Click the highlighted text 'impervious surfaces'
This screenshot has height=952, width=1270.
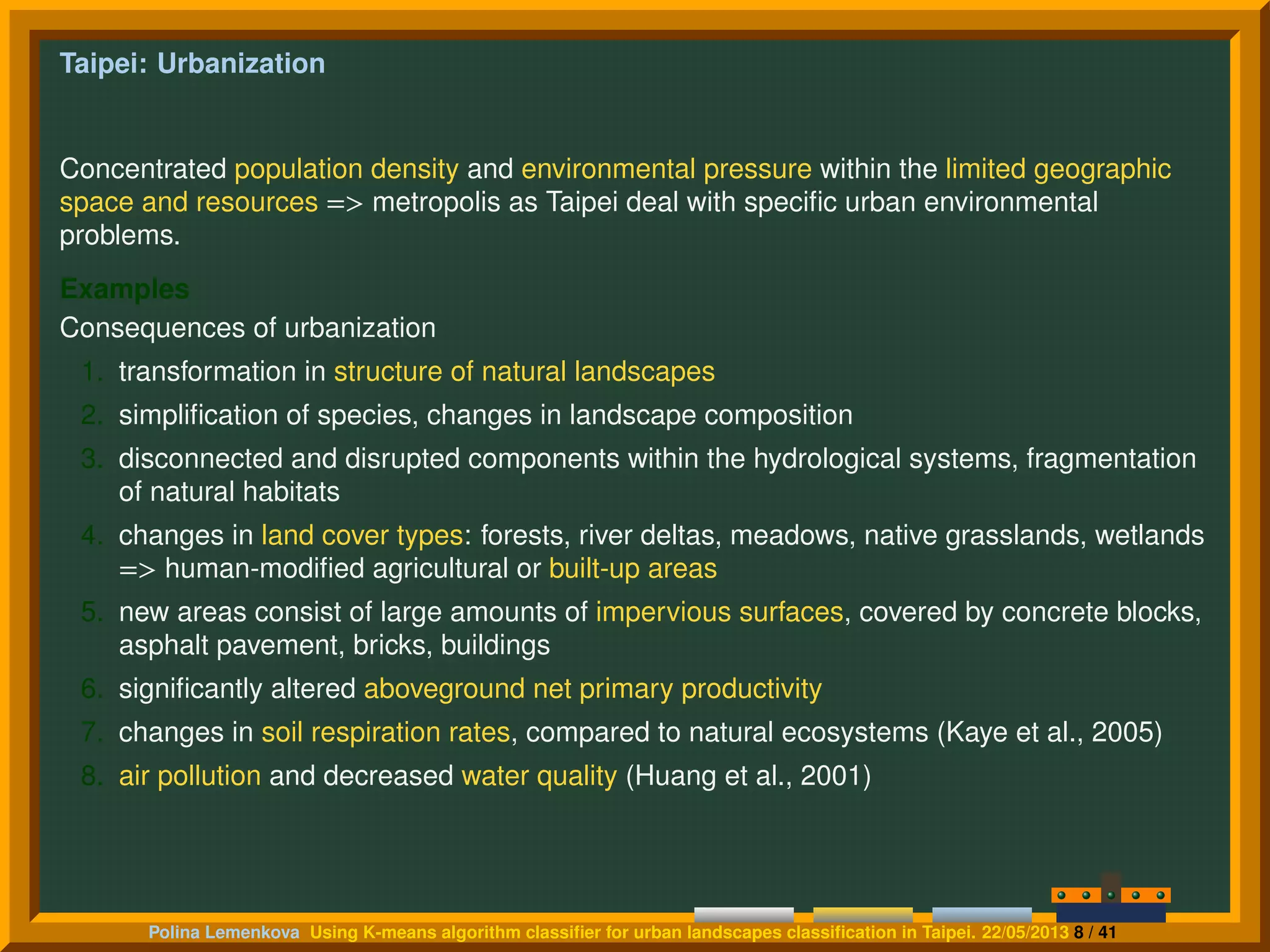[x=719, y=612]
